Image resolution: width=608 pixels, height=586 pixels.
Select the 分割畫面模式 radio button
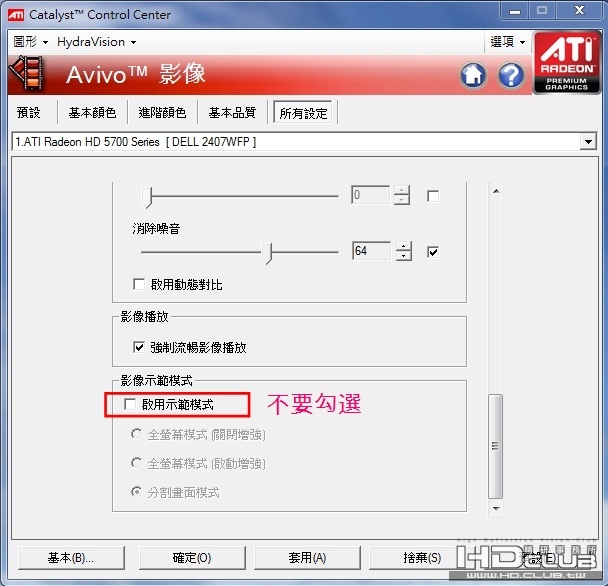136,492
